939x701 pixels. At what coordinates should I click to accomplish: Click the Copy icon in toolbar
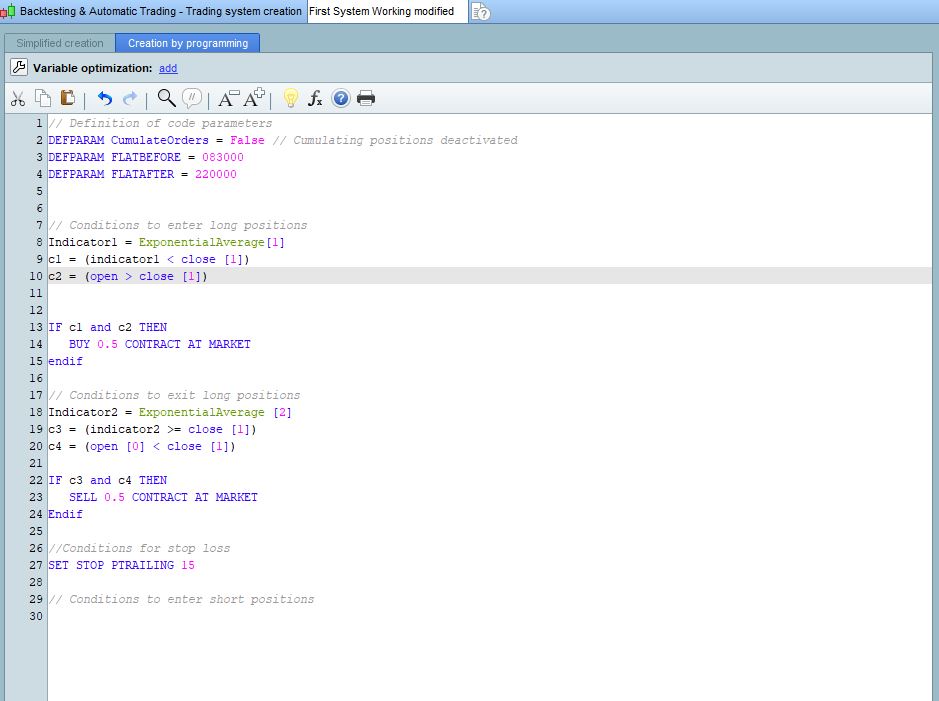coord(43,98)
